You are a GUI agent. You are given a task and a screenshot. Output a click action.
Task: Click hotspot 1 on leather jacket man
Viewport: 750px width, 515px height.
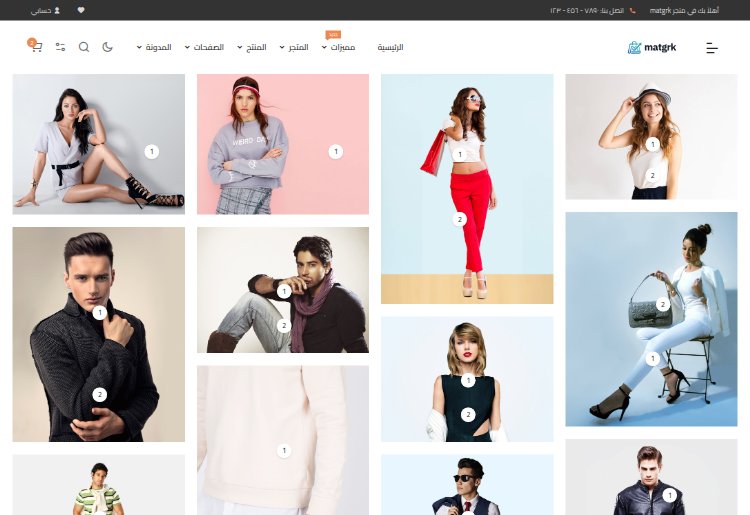(x=670, y=495)
